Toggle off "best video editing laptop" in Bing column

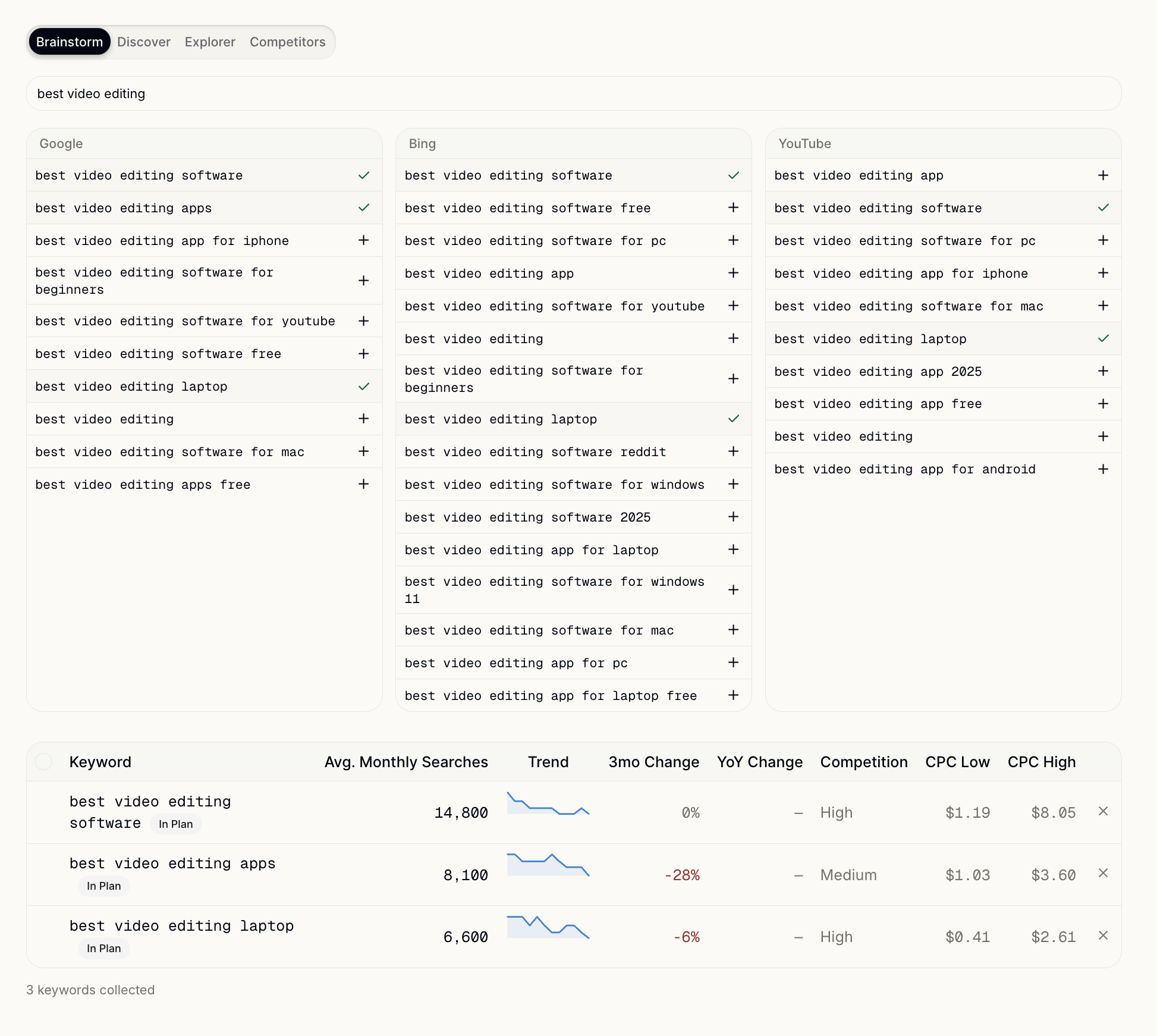click(733, 419)
